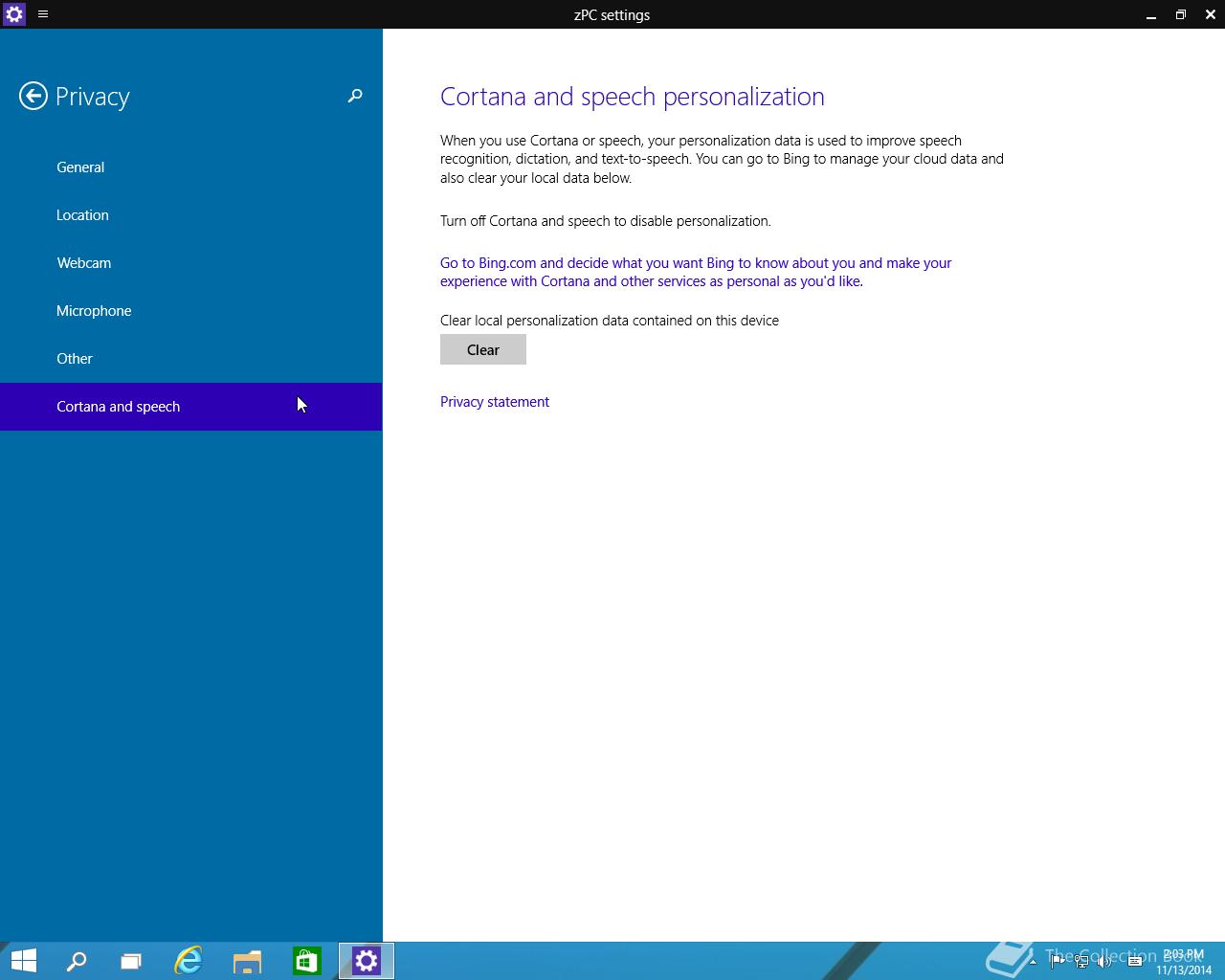Click the 'zPC settings' window title

point(612,14)
